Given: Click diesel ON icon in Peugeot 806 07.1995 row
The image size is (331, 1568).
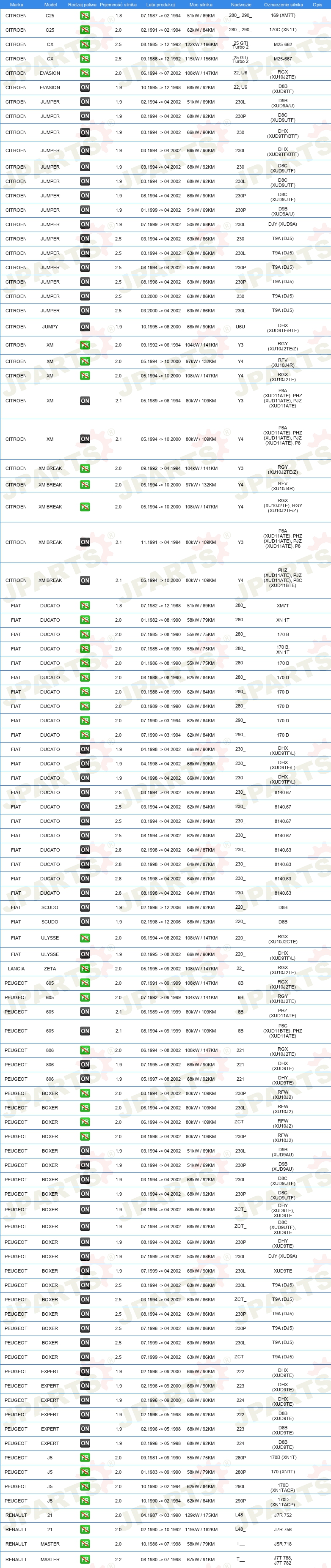Looking at the screenshot, I should pyautogui.click(x=85, y=1065).
